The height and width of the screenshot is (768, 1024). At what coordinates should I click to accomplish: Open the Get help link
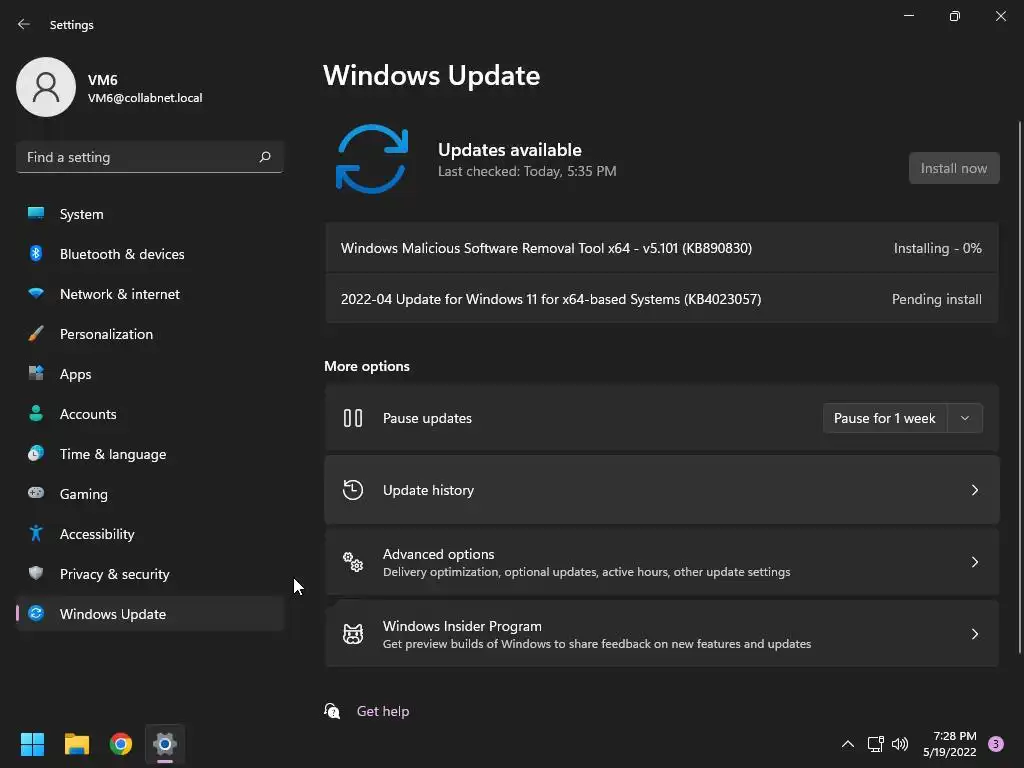[x=383, y=711]
